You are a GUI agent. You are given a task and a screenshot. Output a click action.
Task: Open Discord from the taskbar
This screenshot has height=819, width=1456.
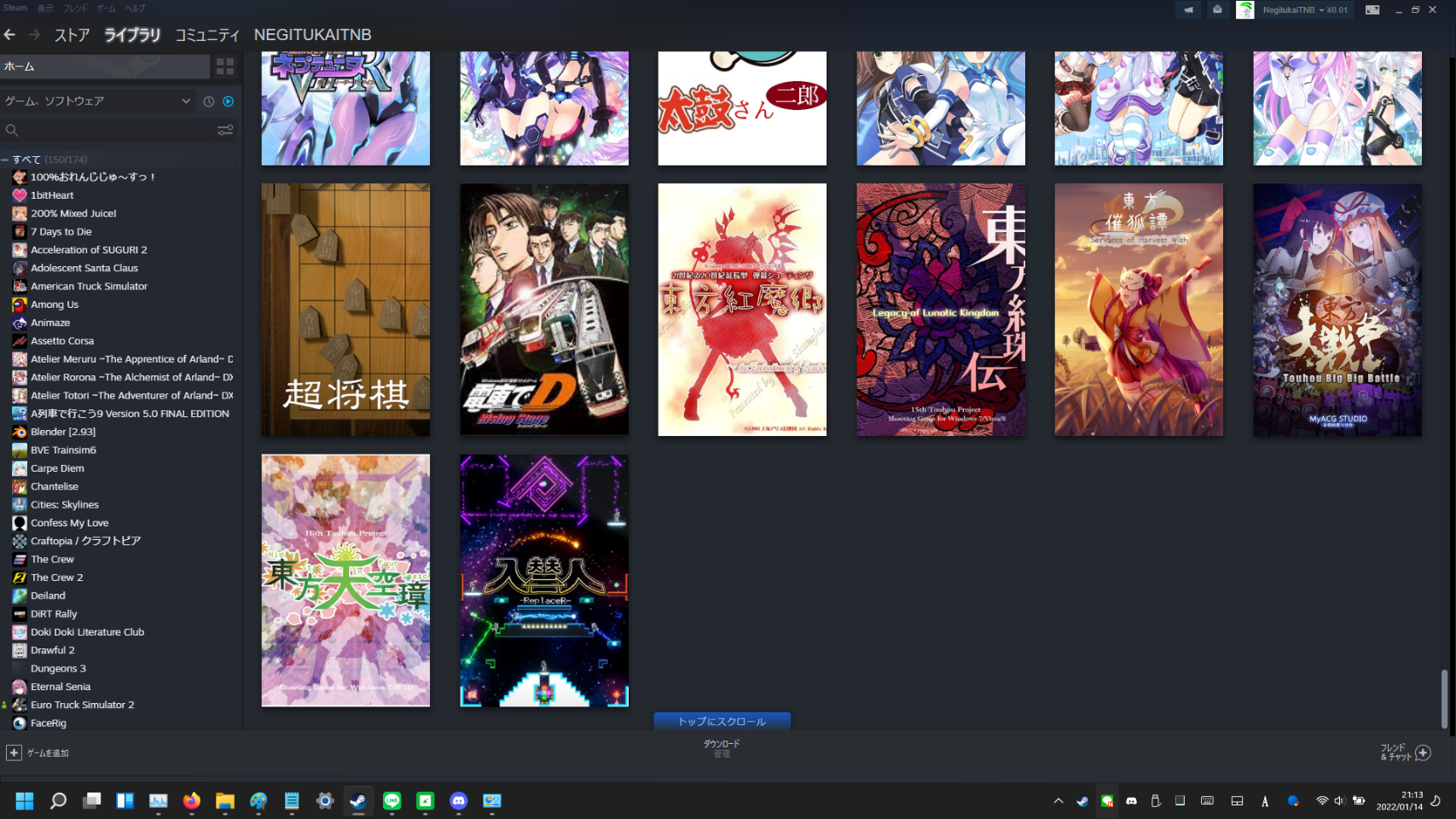[458, 801]
